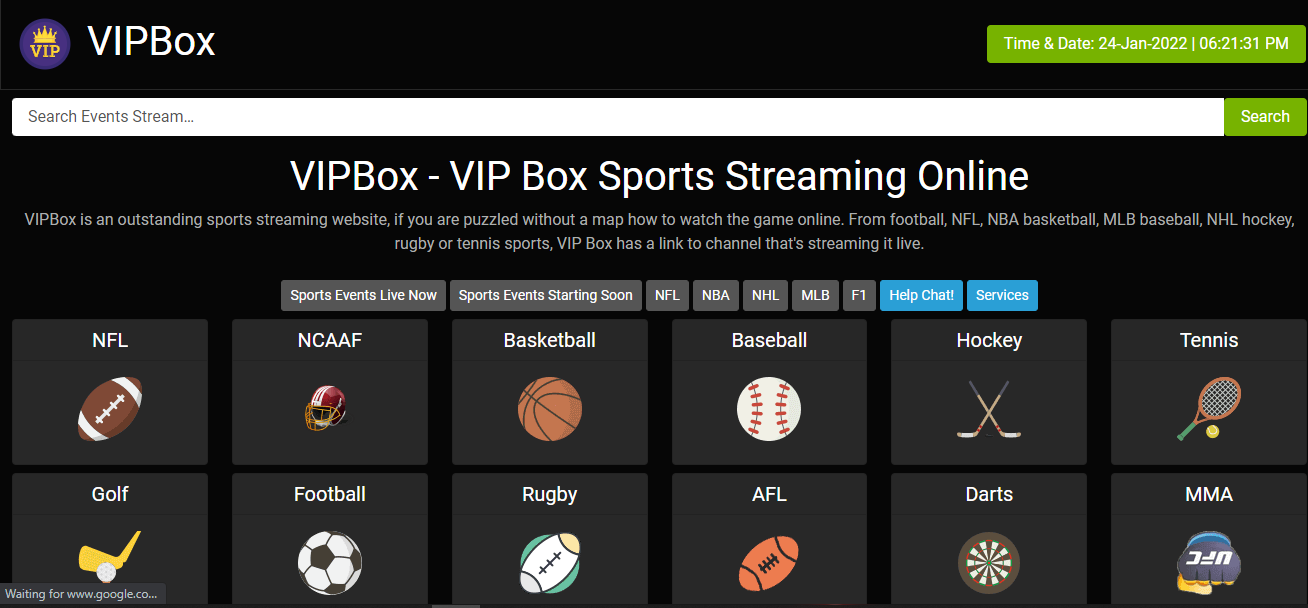Click the Baseball card heading
1308x608 pixels.
[769, 340]
